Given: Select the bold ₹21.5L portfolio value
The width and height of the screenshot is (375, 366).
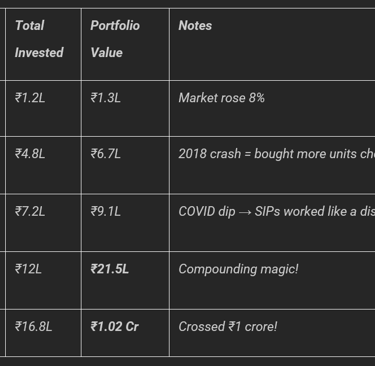Looking at the screenshot, I should tap(109, 269).
